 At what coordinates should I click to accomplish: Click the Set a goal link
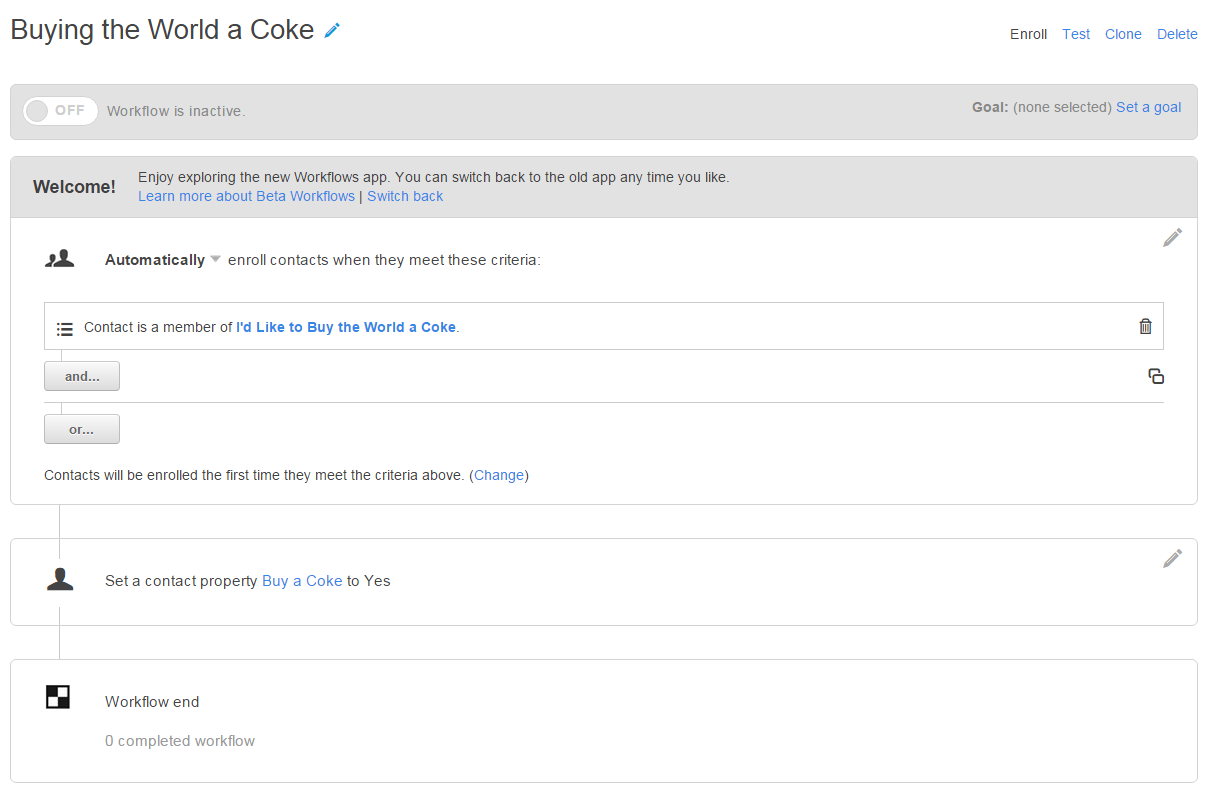point(1148,107)
